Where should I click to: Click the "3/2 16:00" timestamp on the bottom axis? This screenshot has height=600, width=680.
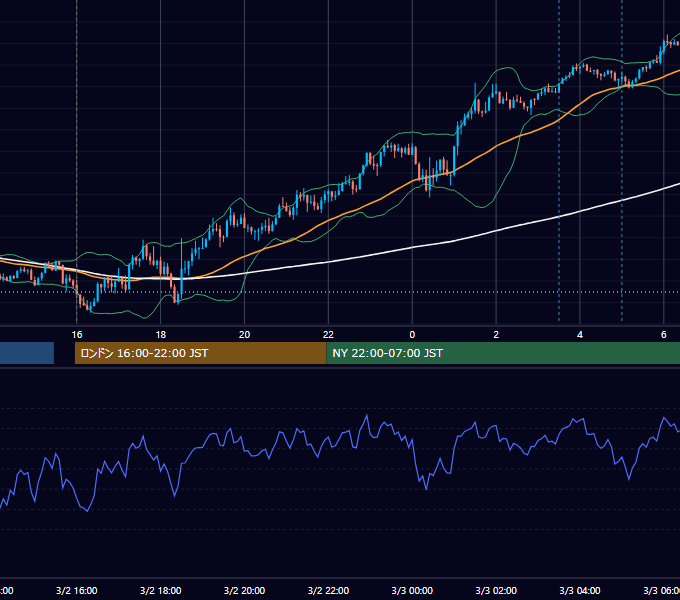point(77,590)
